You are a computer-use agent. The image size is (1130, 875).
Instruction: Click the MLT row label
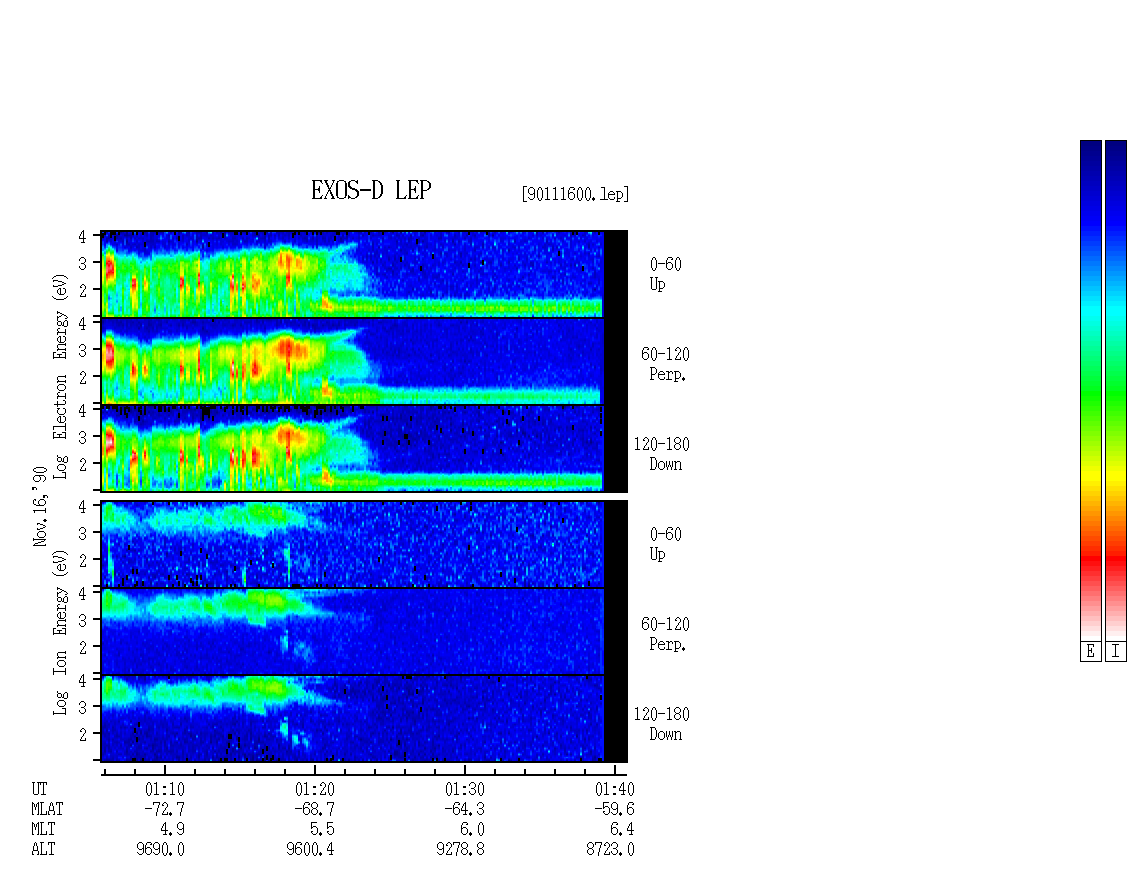[43, 830]
